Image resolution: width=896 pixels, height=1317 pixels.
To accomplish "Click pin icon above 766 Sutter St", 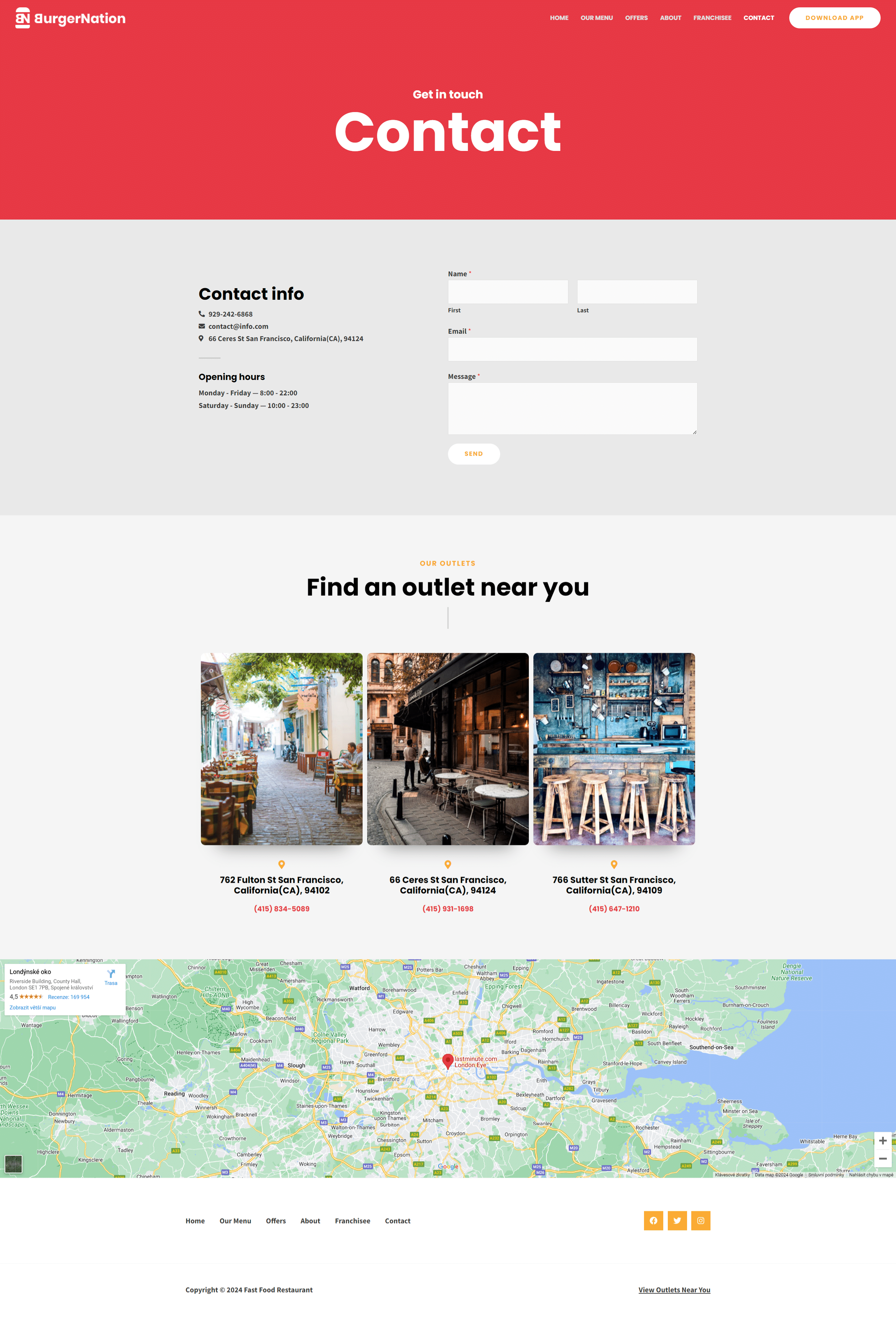I will tap(614, 864).
